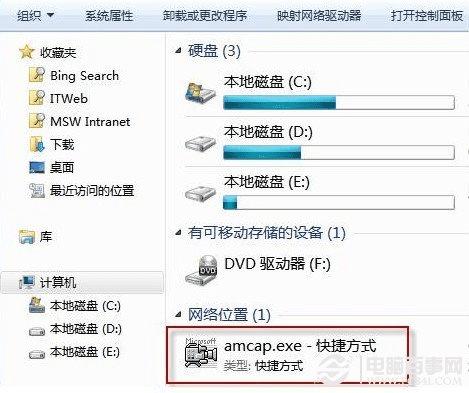Select 最近访问的位置 in Favorites
The image size is (469, 393).
pyautogui.click(x=92, y=191)
